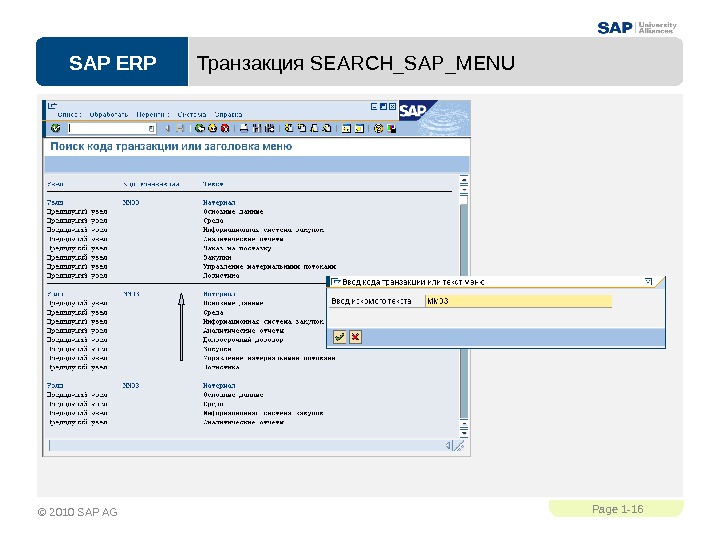The height and width of the screenshot is (540, 720).
Task: Click the Print icon in the toolbar
Action: [x=244, y=128]
